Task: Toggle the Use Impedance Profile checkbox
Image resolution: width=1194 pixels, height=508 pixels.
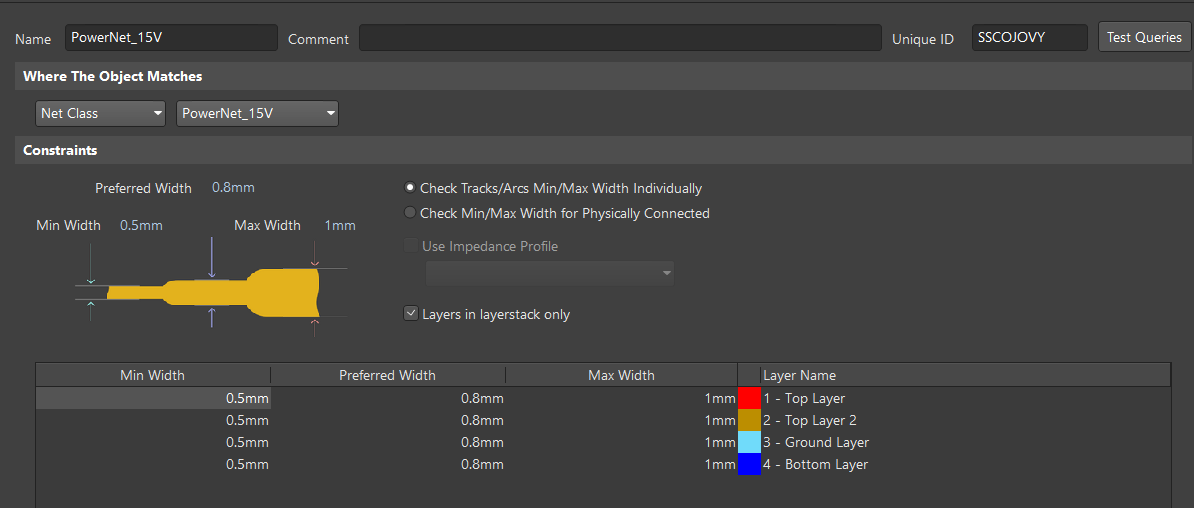Action: coord(410,246)
